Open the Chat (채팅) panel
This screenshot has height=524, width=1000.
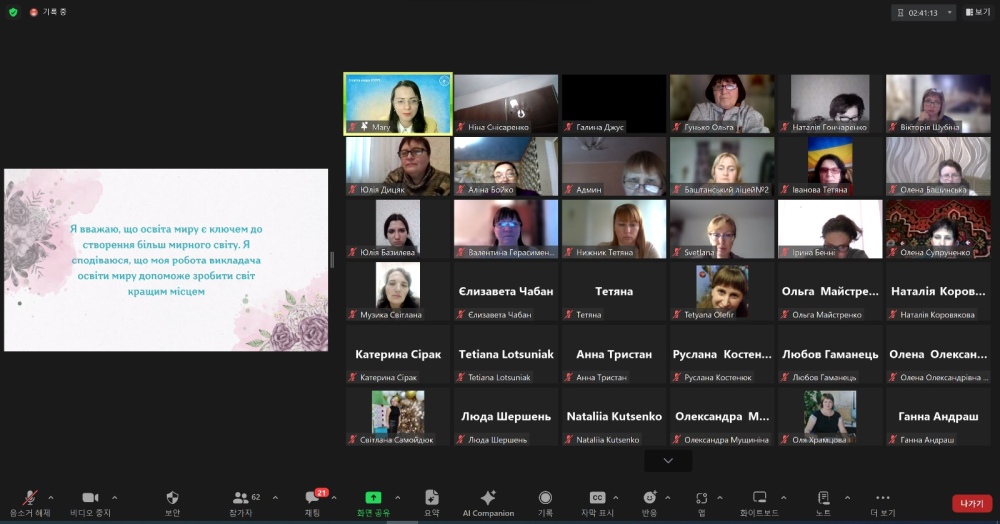[x=312, y=498]
